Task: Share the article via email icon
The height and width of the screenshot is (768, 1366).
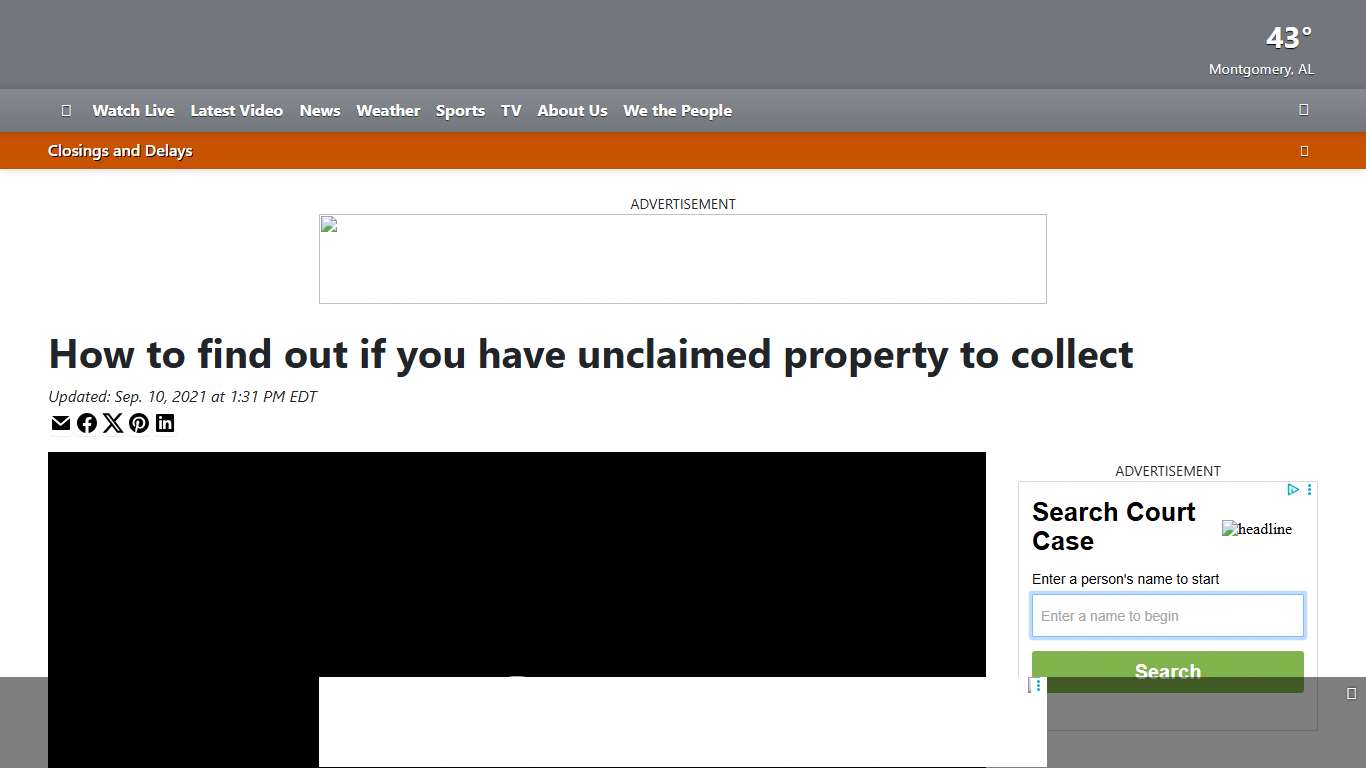Action: tap(60, 423)
